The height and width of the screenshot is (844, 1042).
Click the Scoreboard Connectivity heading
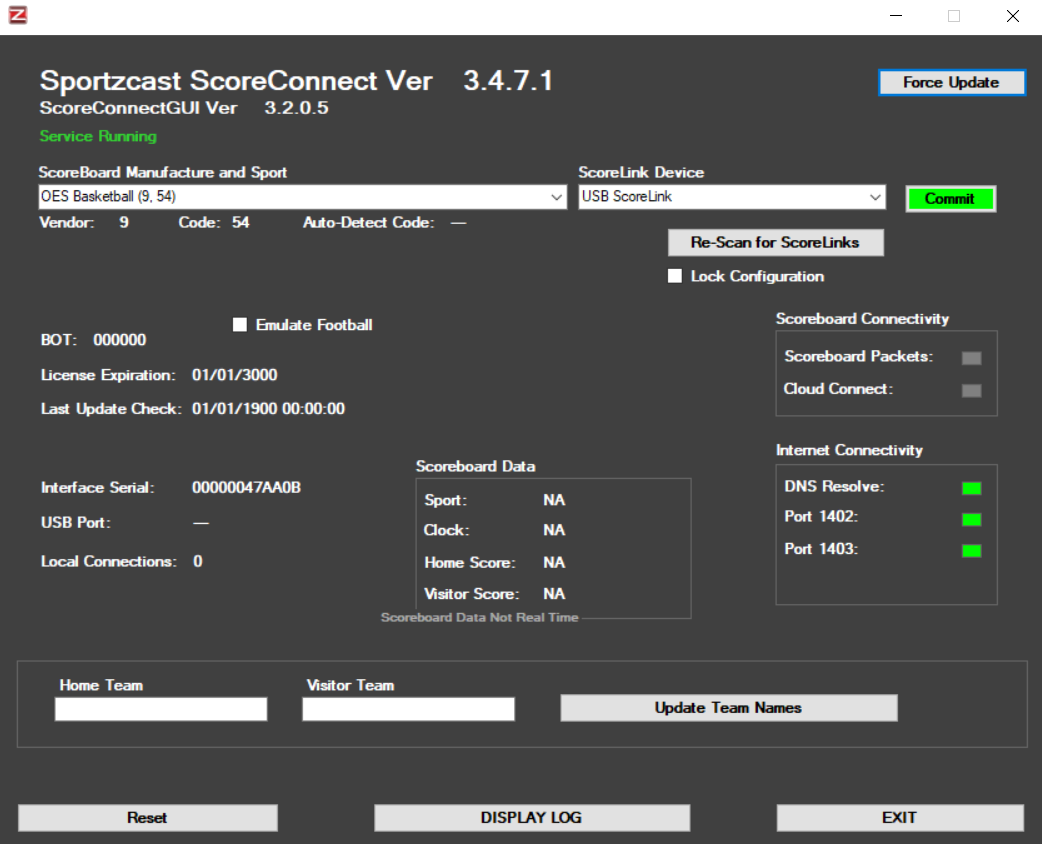[863, 319]
